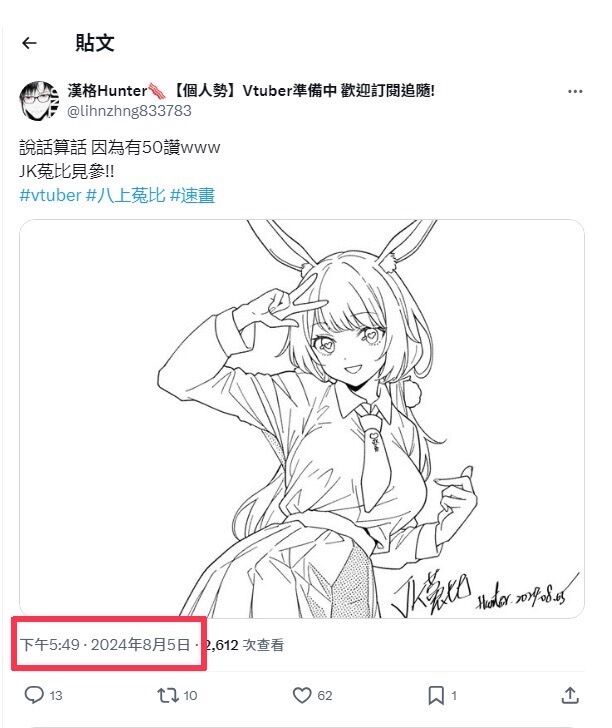Viewport: 612px width, 728px height.
Task: Enlarge the bunny girl sketch image
Action: 302,419
